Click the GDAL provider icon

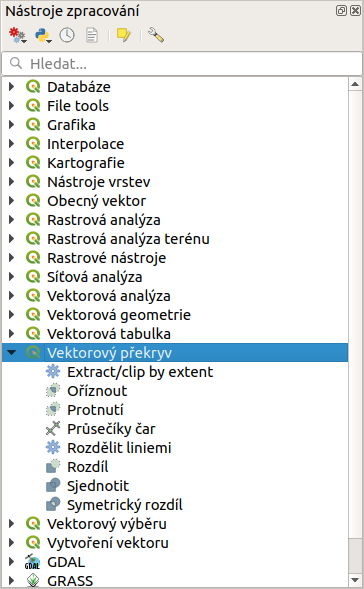(x=33, y=562)
